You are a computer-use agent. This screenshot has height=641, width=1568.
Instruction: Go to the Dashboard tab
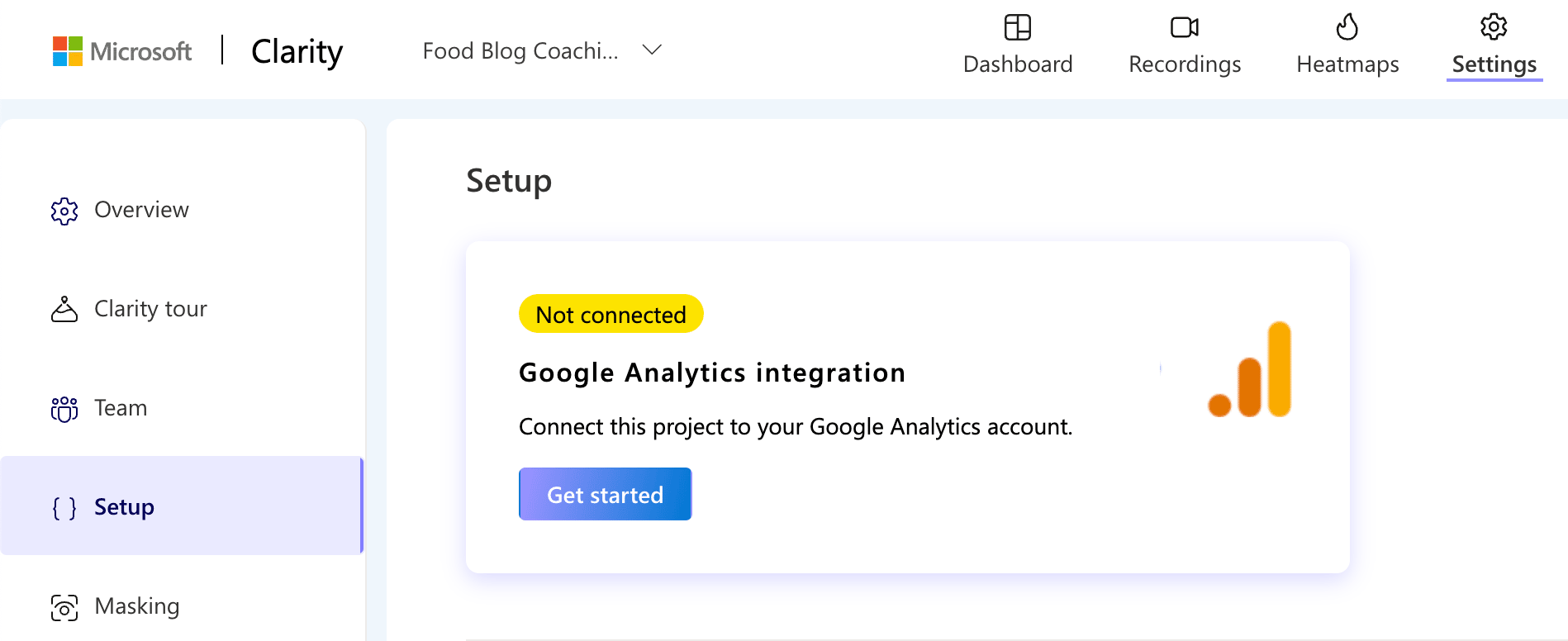(x=1018, y=46)
